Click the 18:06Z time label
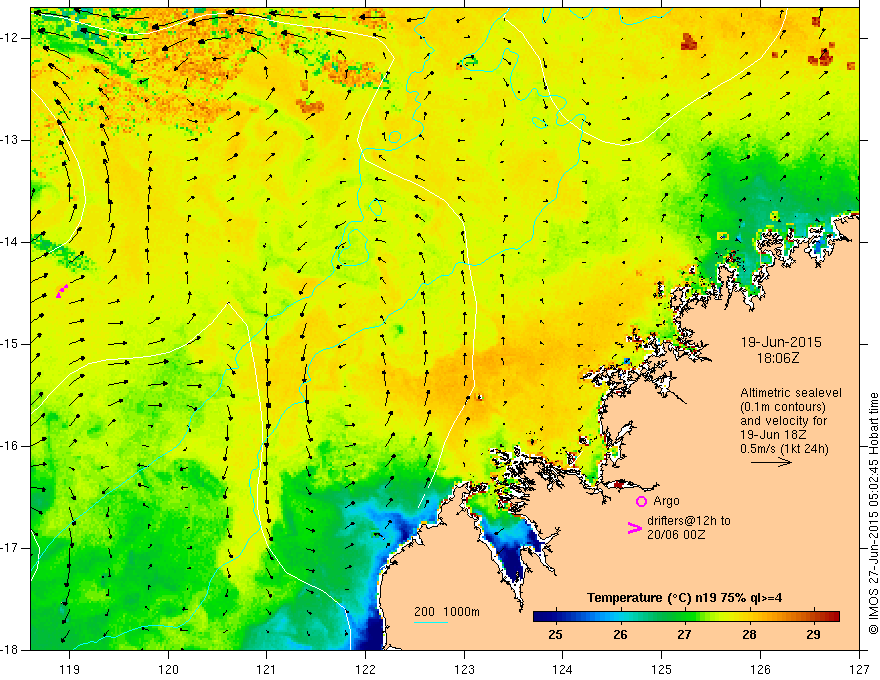 pyautogui.click(x=777, y=358)
